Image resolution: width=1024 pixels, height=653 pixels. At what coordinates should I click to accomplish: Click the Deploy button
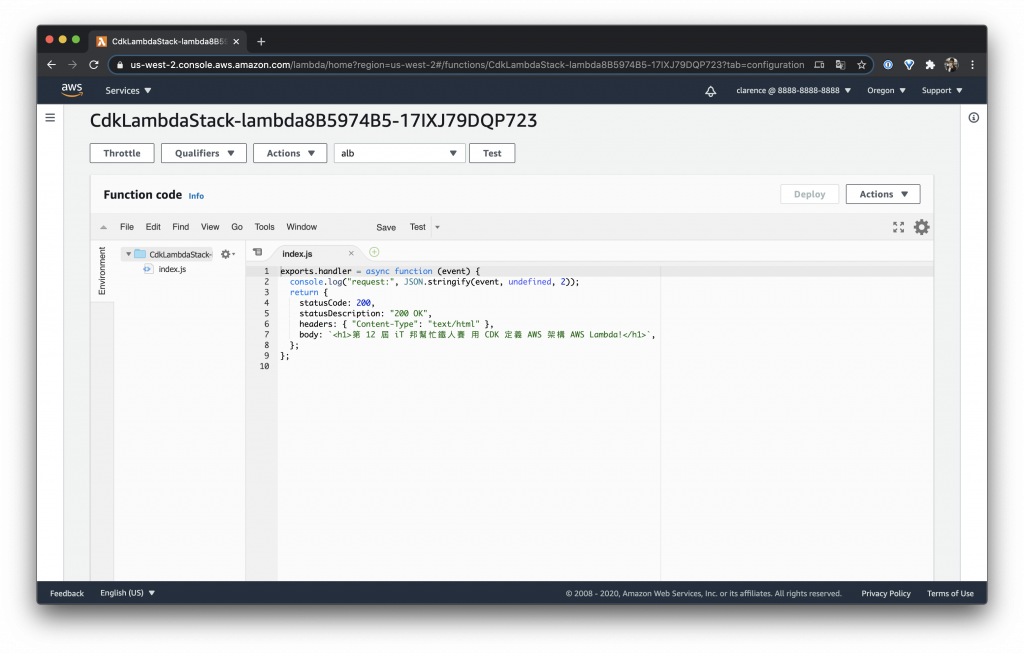tap(809, 194)
